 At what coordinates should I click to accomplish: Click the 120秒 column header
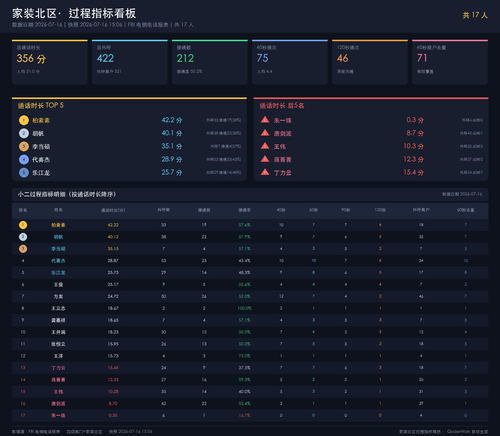(380, 210)
